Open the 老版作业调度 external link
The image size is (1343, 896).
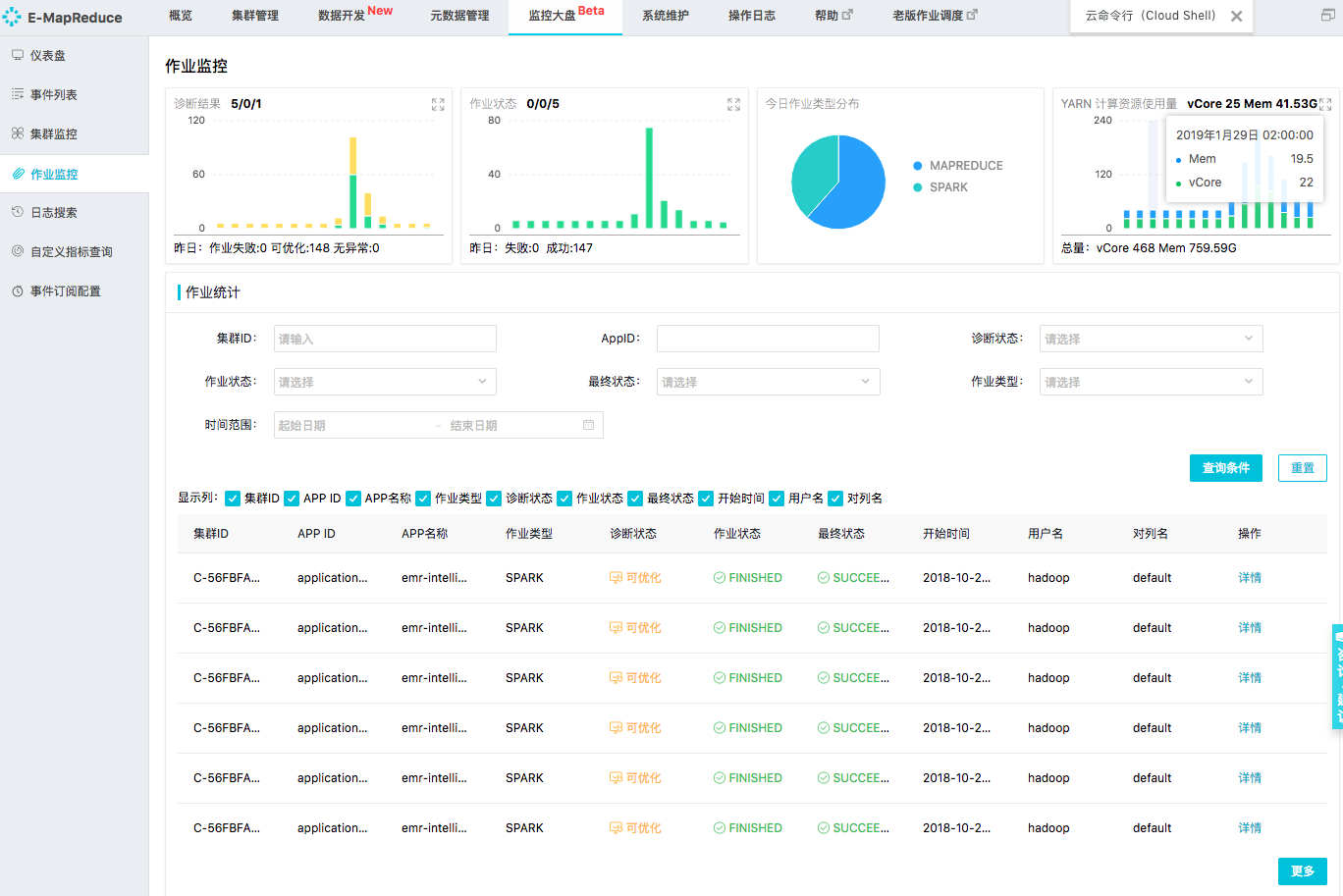click(935, 16)
